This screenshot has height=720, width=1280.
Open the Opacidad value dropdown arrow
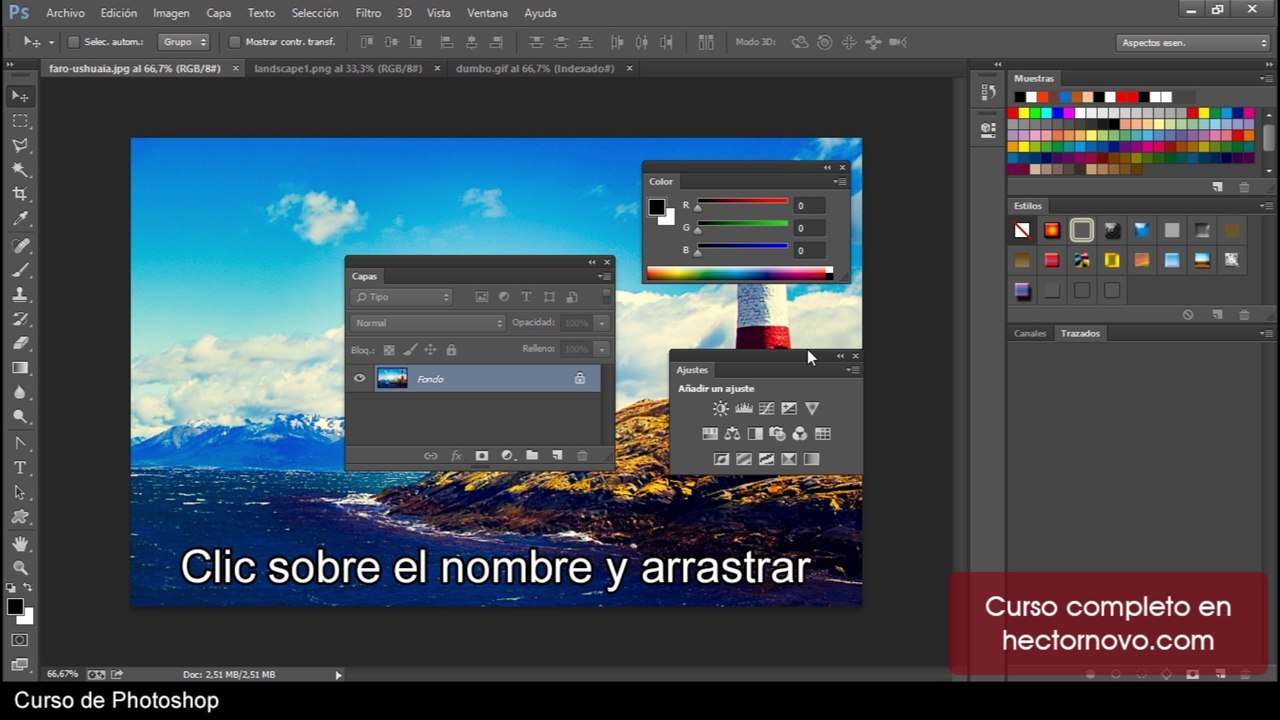[x=601, y=323]
